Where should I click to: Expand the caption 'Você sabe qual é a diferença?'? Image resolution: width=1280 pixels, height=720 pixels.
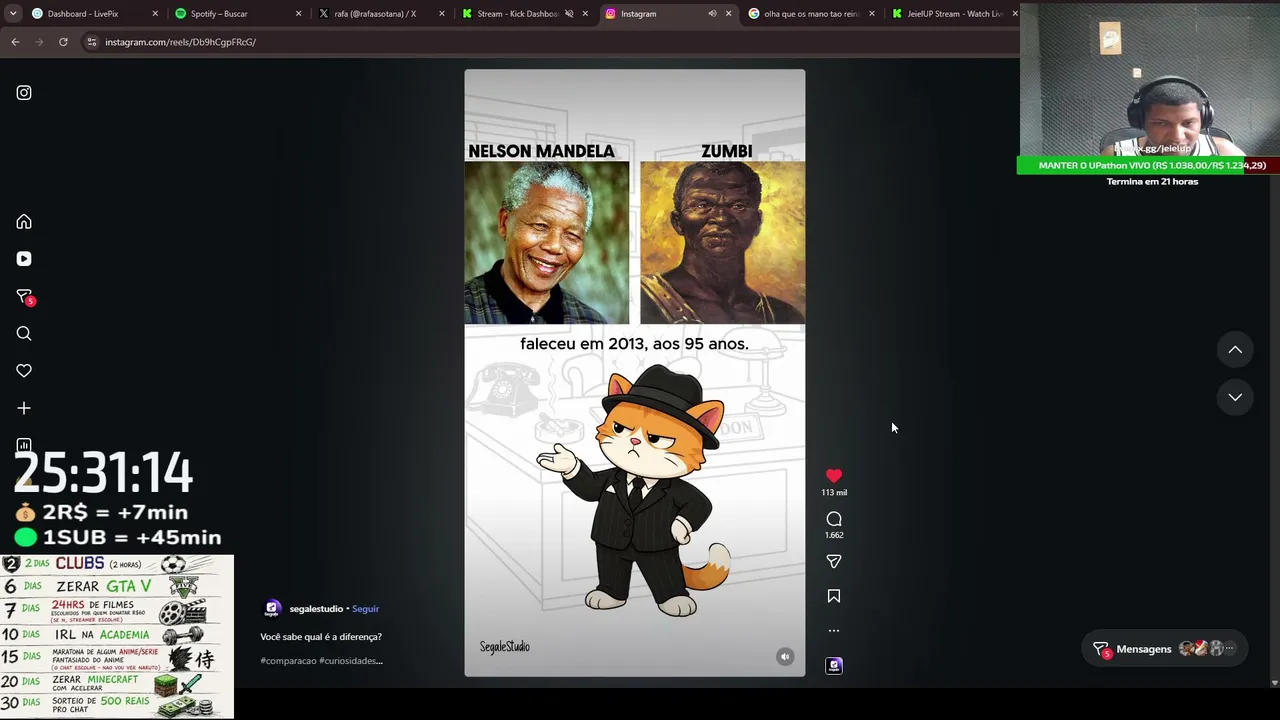click(x=321, y=637)
